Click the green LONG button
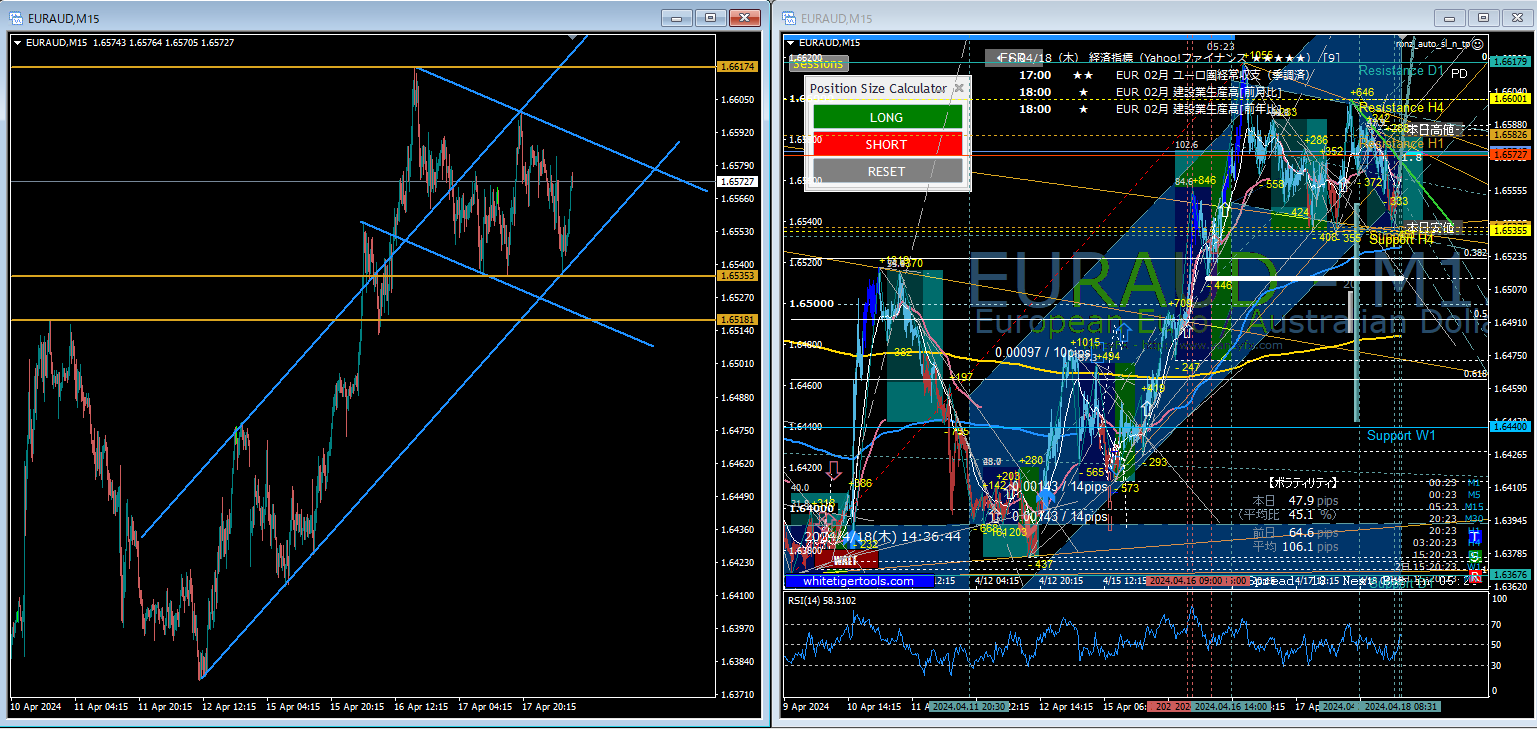This screenshot has height=730, width=1537. [887, 117]
